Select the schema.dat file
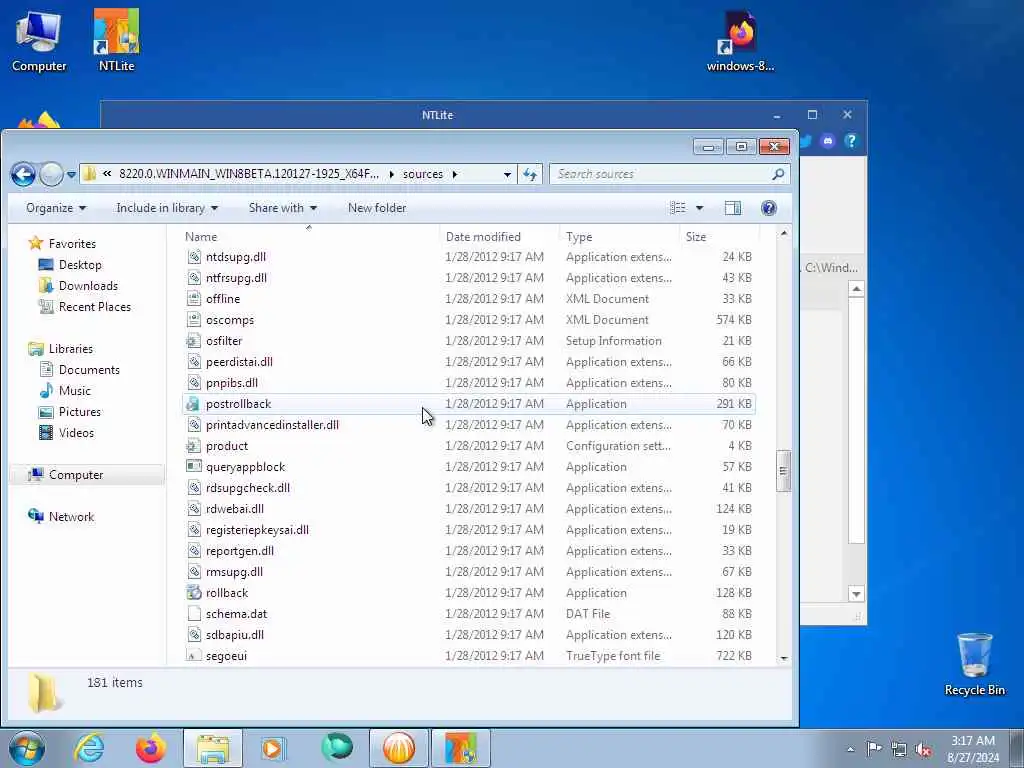 [x=468, y=614]
